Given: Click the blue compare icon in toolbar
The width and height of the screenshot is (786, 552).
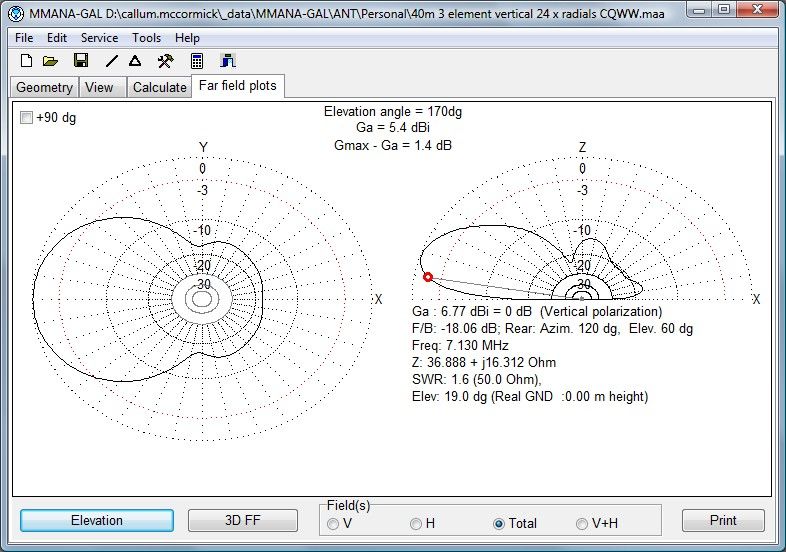Looking at the screenshot, I should tap(228, 61).
